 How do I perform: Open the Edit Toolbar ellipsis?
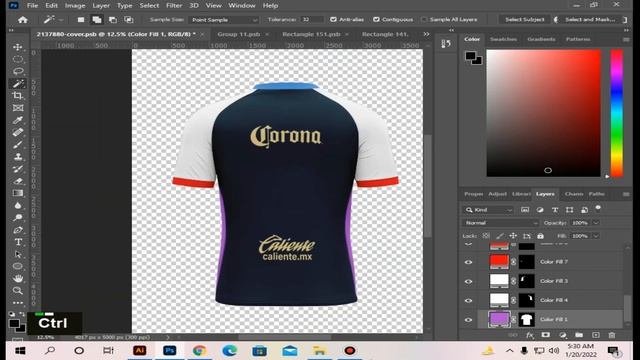pos(18,303)
